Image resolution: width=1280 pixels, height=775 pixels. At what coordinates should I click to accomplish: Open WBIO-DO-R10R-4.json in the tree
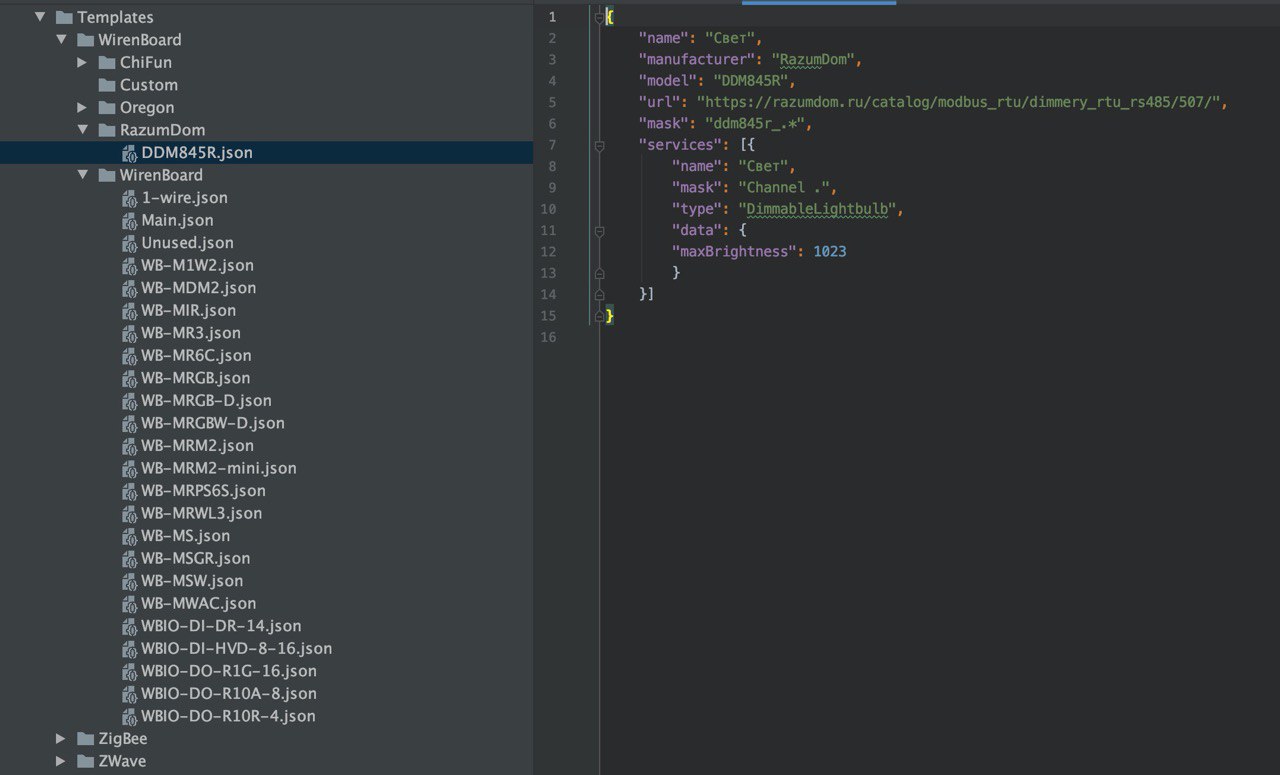[228, 716]
